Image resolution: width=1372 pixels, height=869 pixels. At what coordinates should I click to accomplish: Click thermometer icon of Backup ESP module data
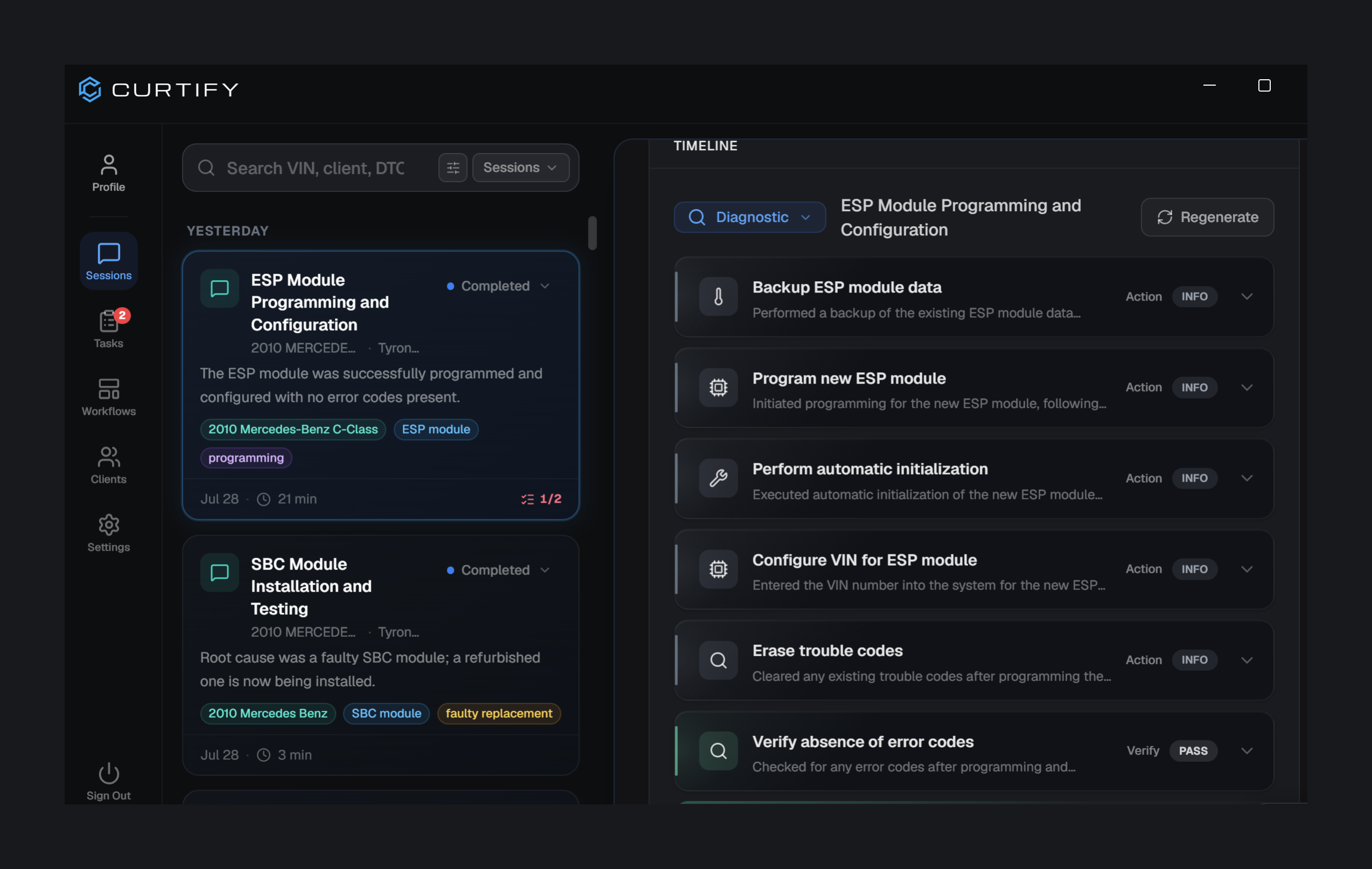pyautogui.click(x=718, y=296)
